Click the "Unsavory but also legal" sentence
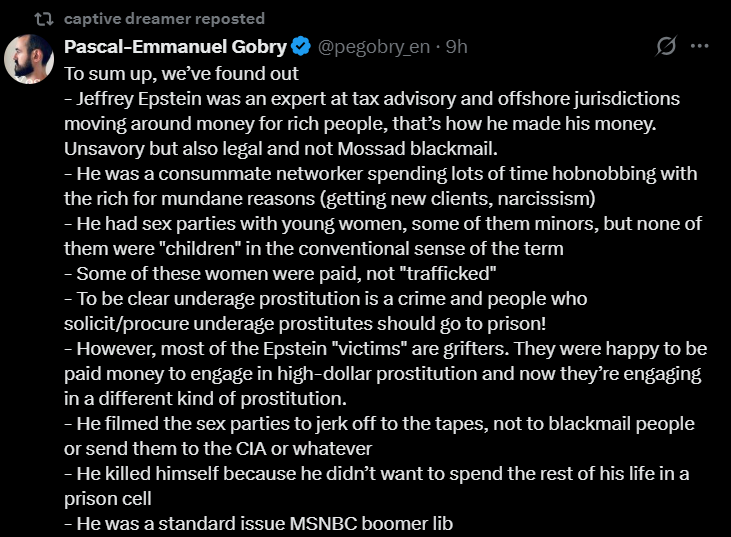This screenshot has width=731, height=537. 280,149
